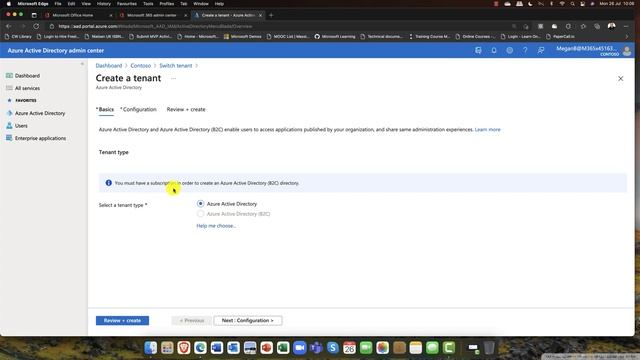Open portal settings gear icon
The height and width of the screenshot is (360, 640).
(509, 51)
